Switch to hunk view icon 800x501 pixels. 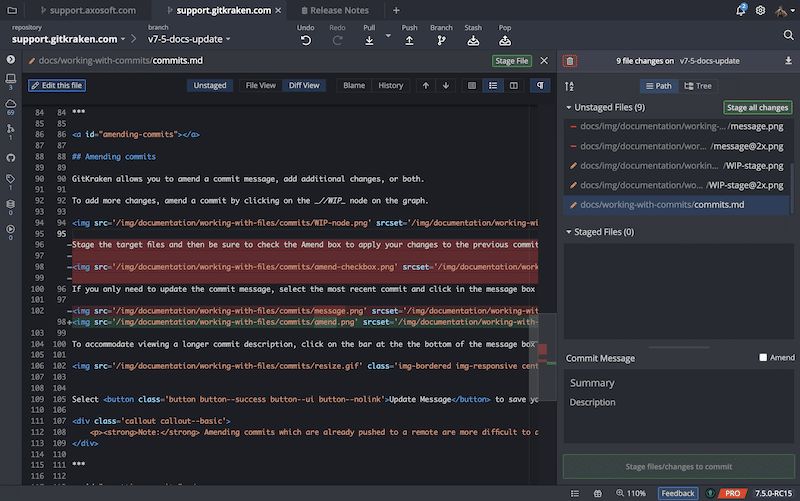(472, 86)
